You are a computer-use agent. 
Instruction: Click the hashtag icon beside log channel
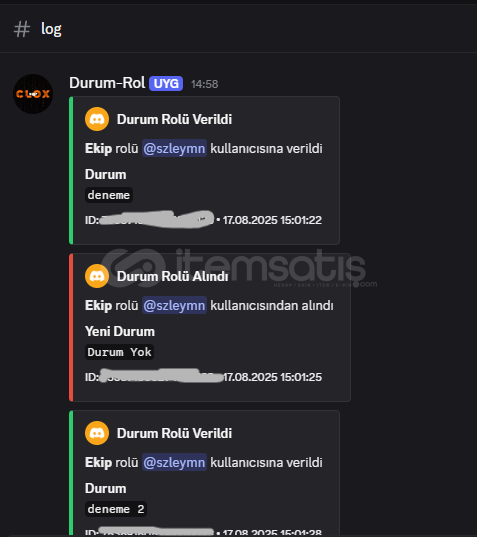tap(22, 29)
